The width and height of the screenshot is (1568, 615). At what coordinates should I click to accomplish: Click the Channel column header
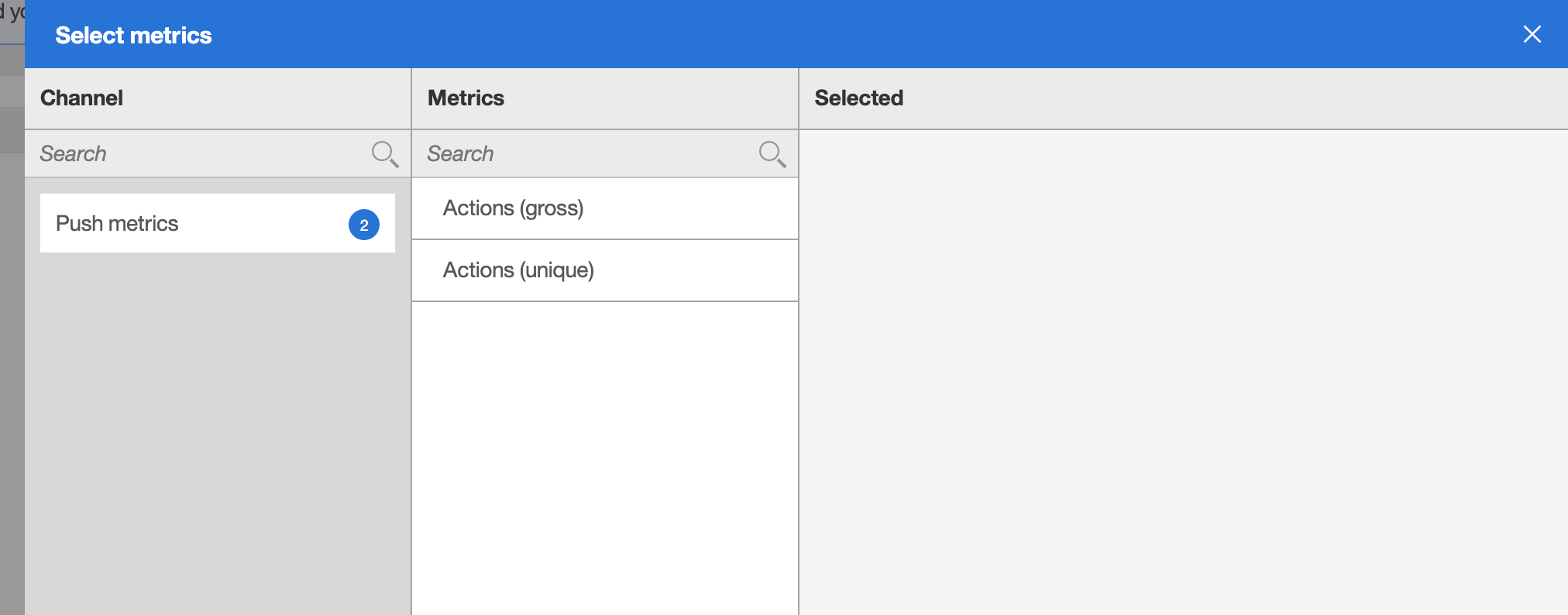[81, 98]
